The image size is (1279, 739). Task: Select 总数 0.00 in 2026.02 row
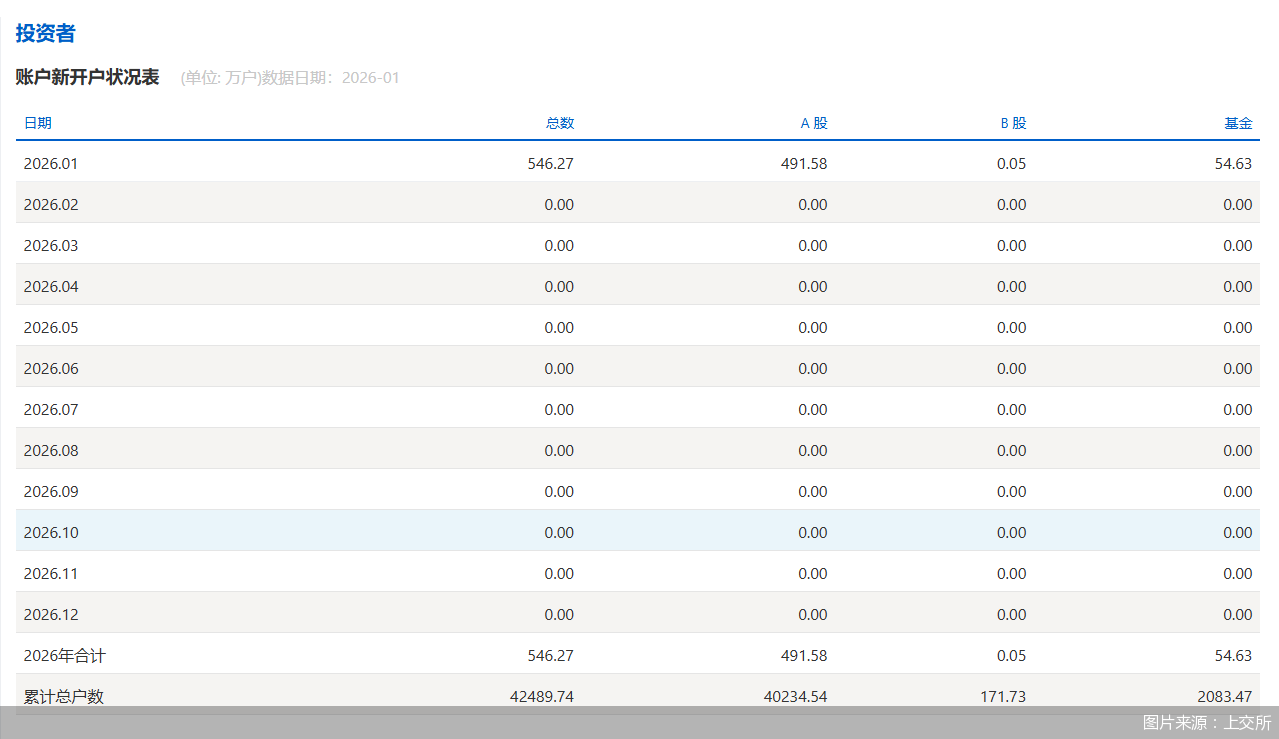coord(560,204)
